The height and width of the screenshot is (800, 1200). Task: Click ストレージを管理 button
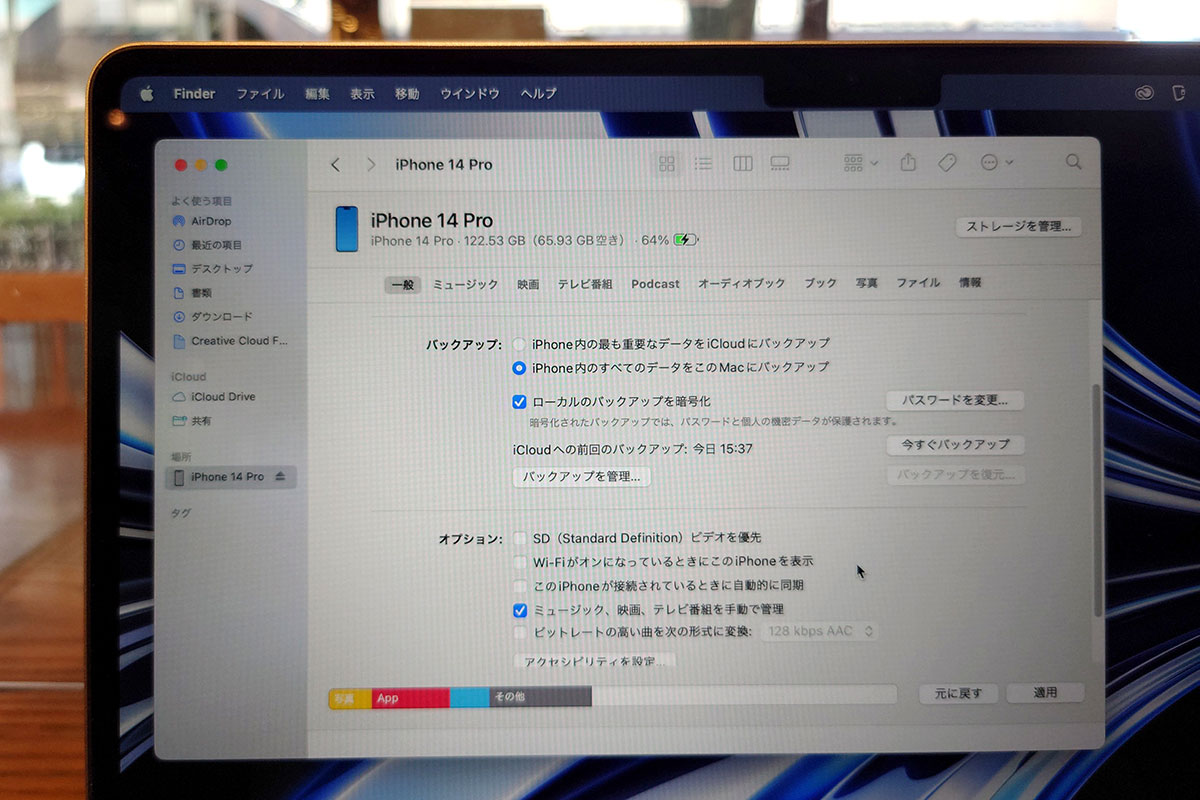(x=1019, y=227)
